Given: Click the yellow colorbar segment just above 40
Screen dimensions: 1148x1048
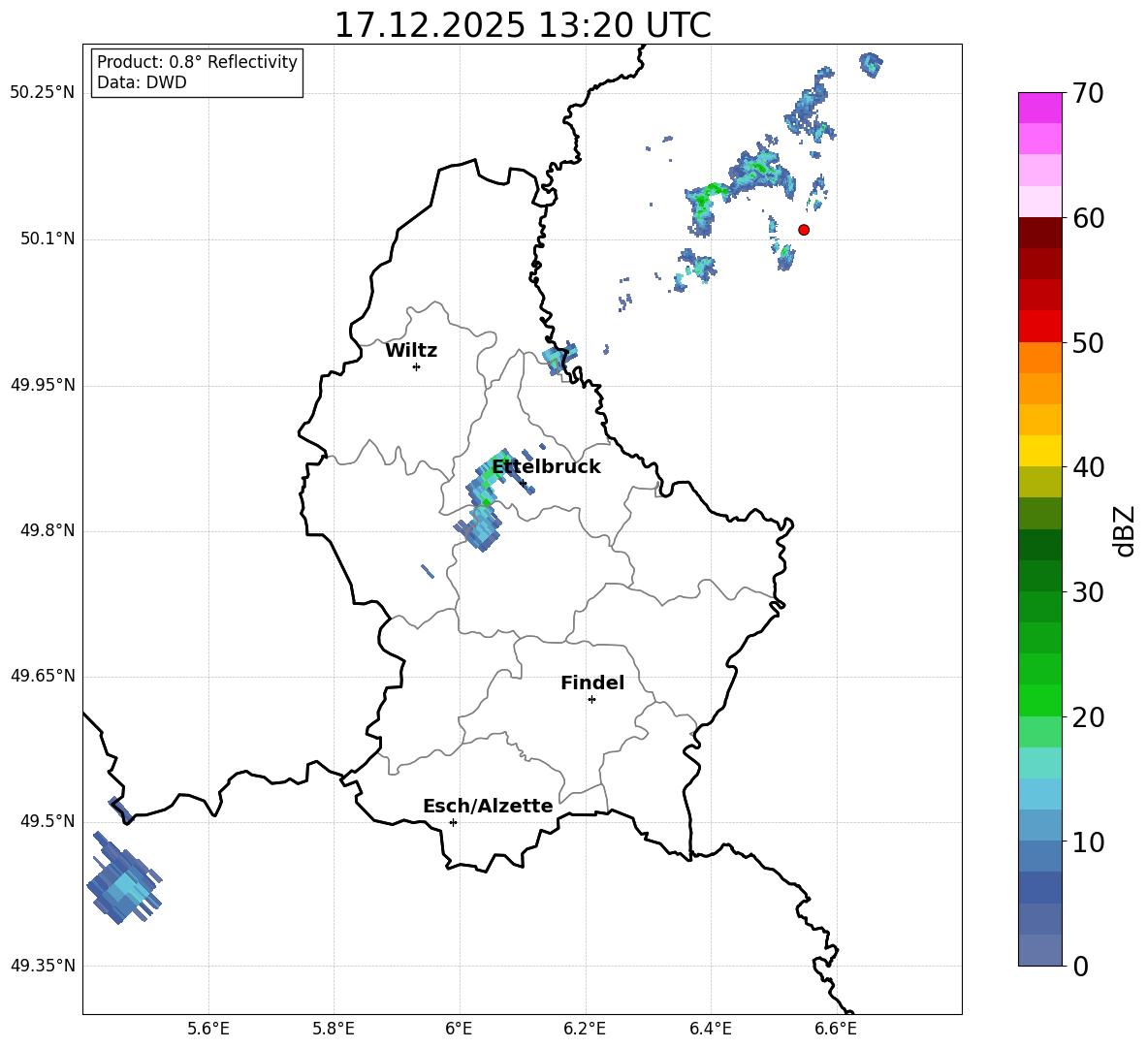Looking at the screenshot, I should [1039, 451].
